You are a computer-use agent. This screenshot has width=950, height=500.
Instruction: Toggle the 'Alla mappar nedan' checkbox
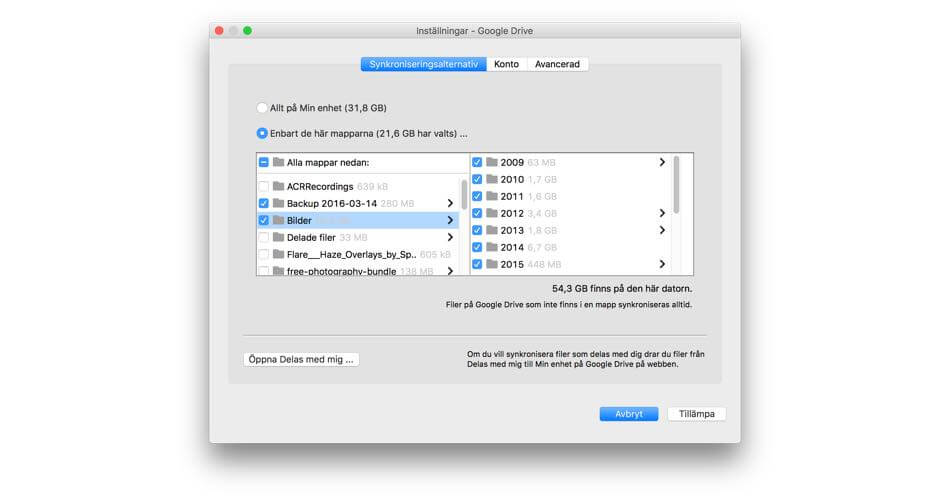264,162
